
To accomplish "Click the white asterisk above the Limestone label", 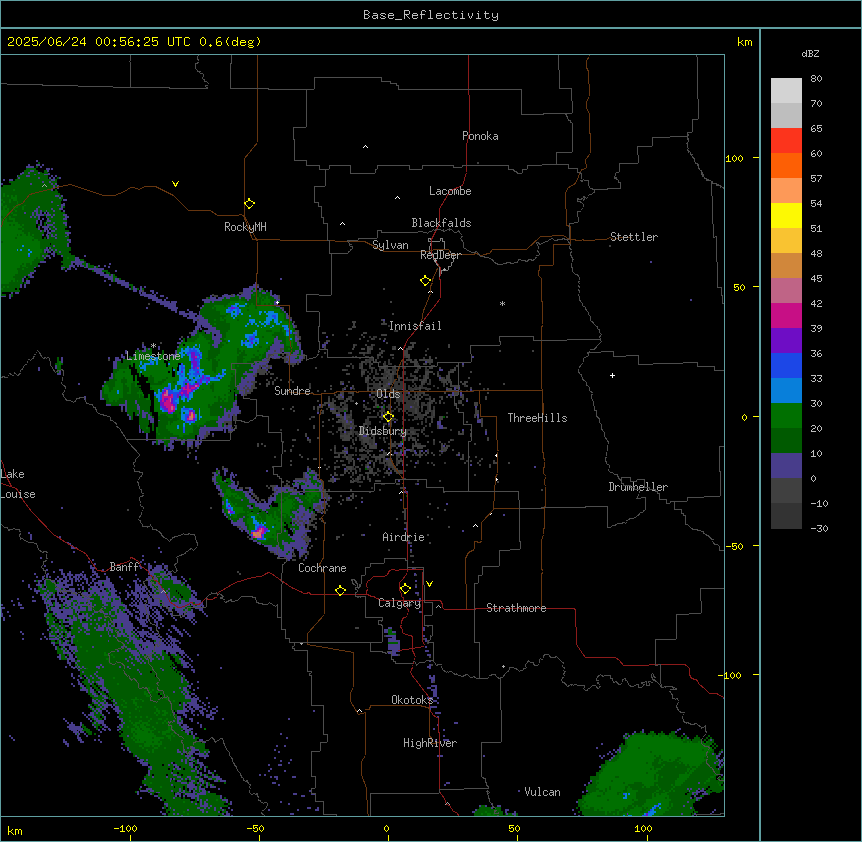I will click(x=153, y=346).
